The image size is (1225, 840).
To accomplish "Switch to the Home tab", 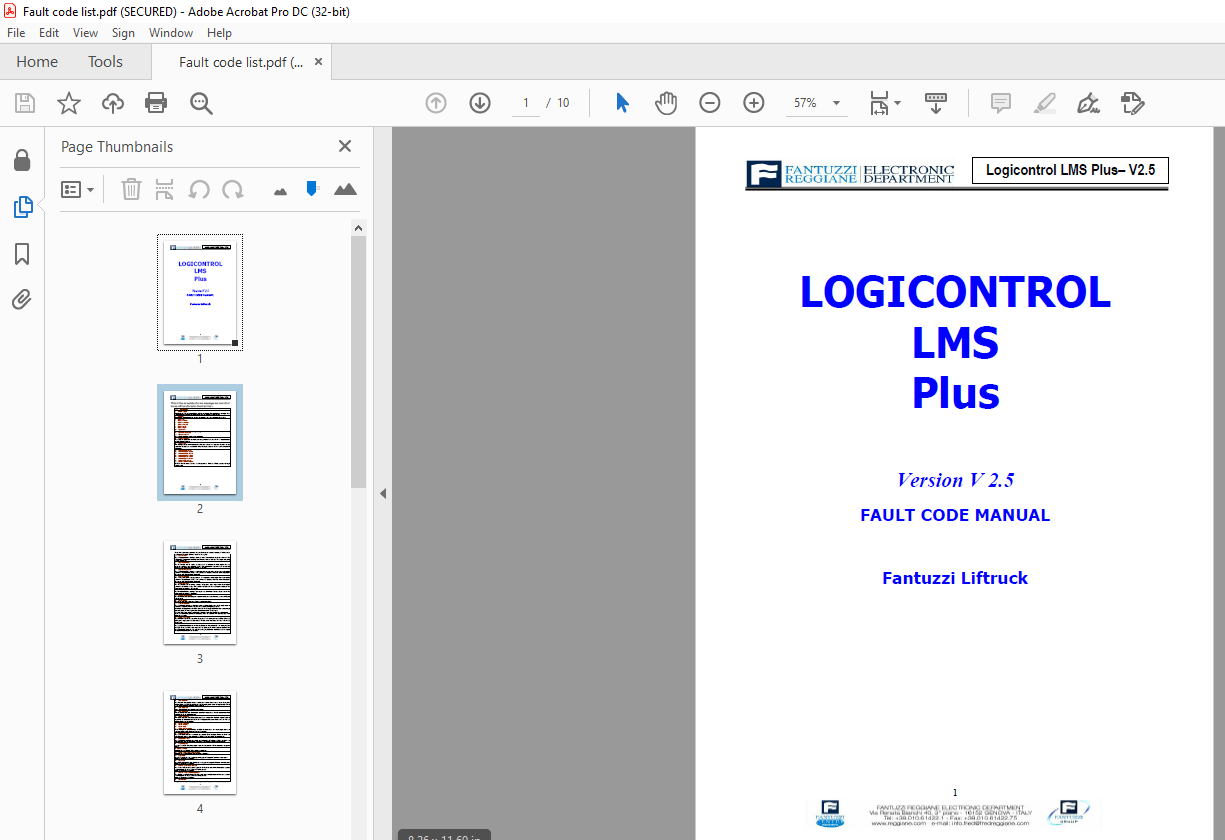I will 37,62.
